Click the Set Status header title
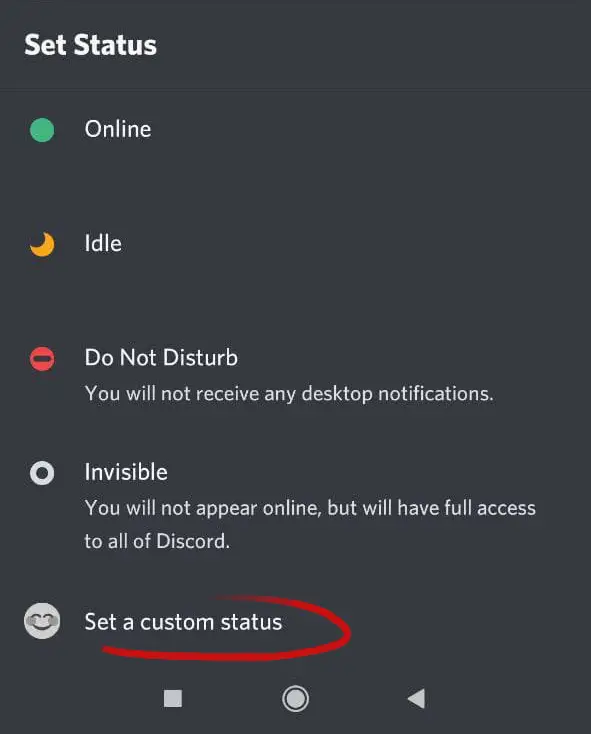 90,45
